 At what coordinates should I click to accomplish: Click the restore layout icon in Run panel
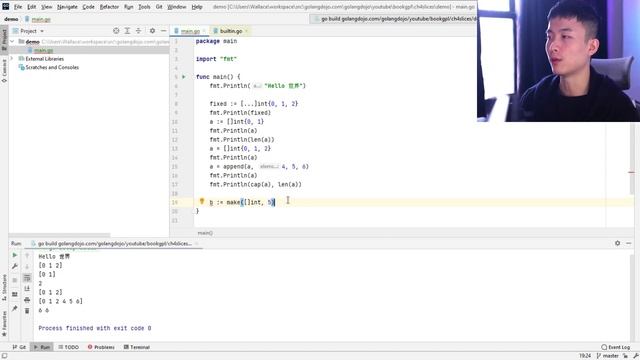(15, 294)
